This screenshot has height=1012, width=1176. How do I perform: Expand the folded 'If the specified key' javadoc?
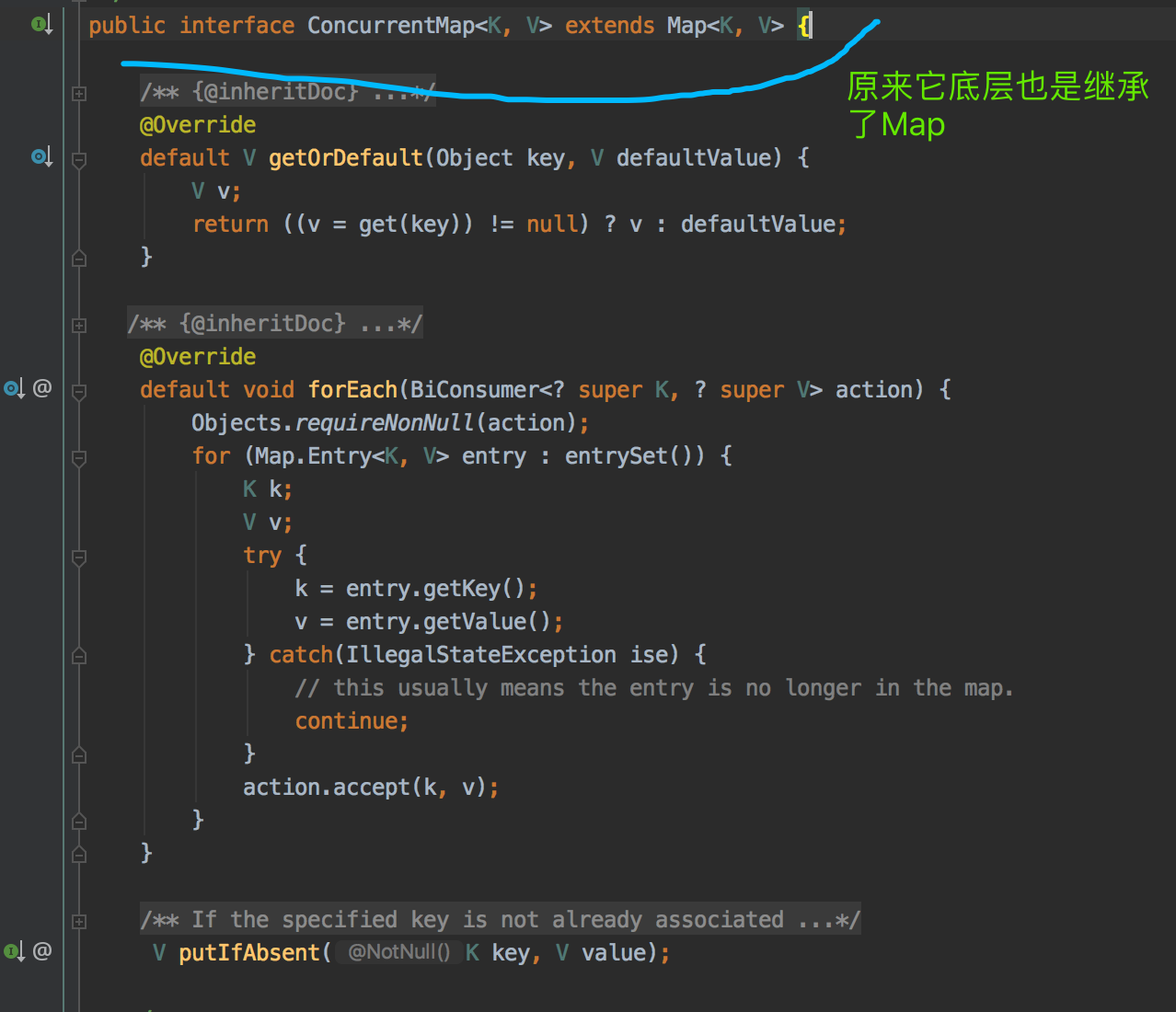pos(79,921)
